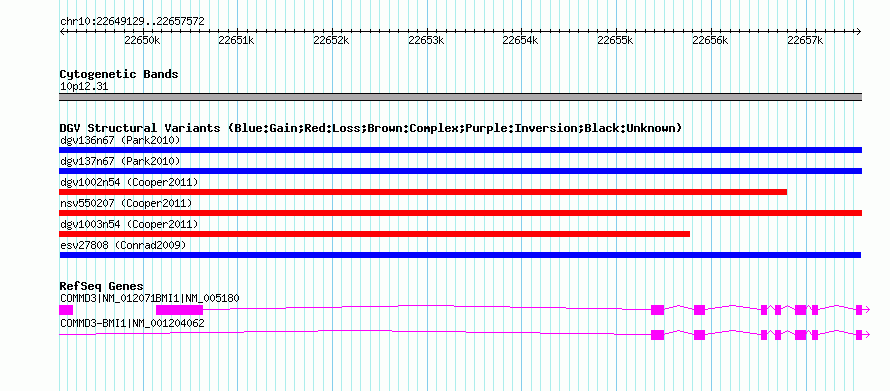Screen dimensions: 890x391
Task: Open the nsv550207 (Cooper2011) label
Action: (126, 203)
